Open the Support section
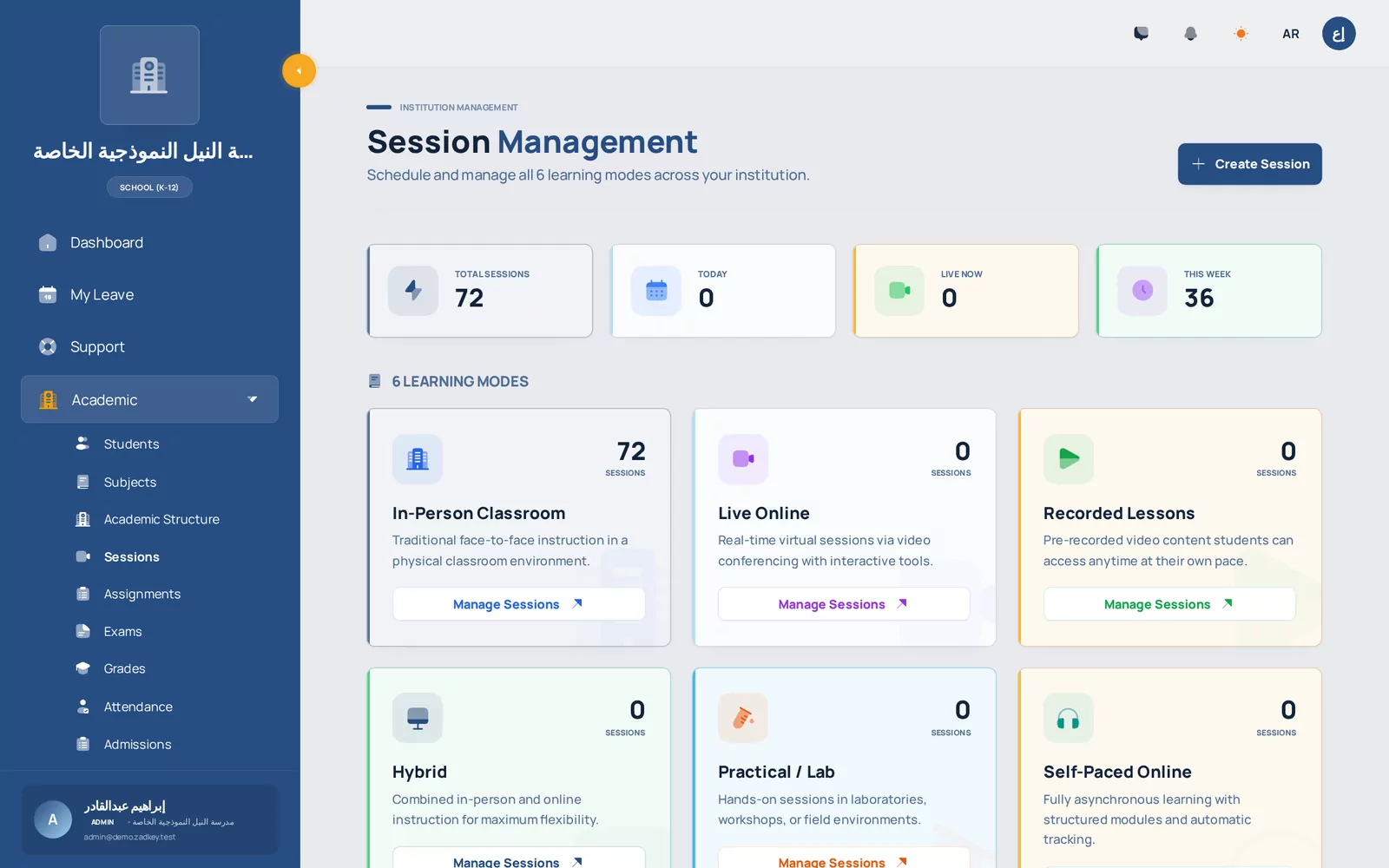The image size is (1389, 868). 149,347
